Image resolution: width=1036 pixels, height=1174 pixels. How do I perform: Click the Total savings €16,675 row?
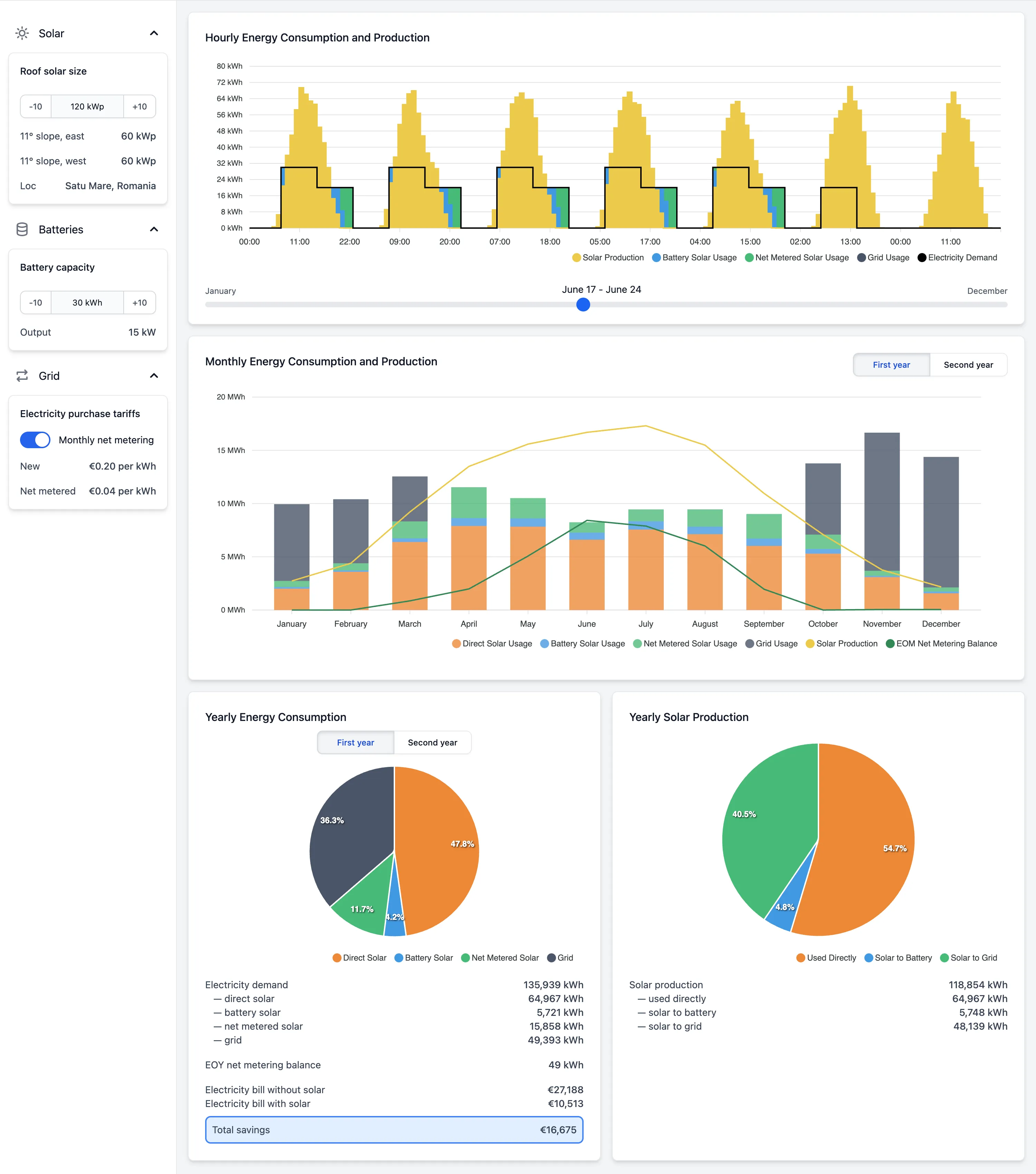394,1130
